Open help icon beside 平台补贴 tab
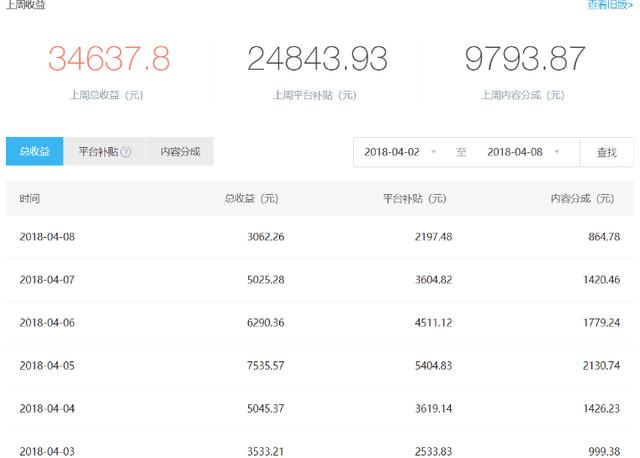The image size is (640, 458). pyautogui.click(x=126, y=152)
